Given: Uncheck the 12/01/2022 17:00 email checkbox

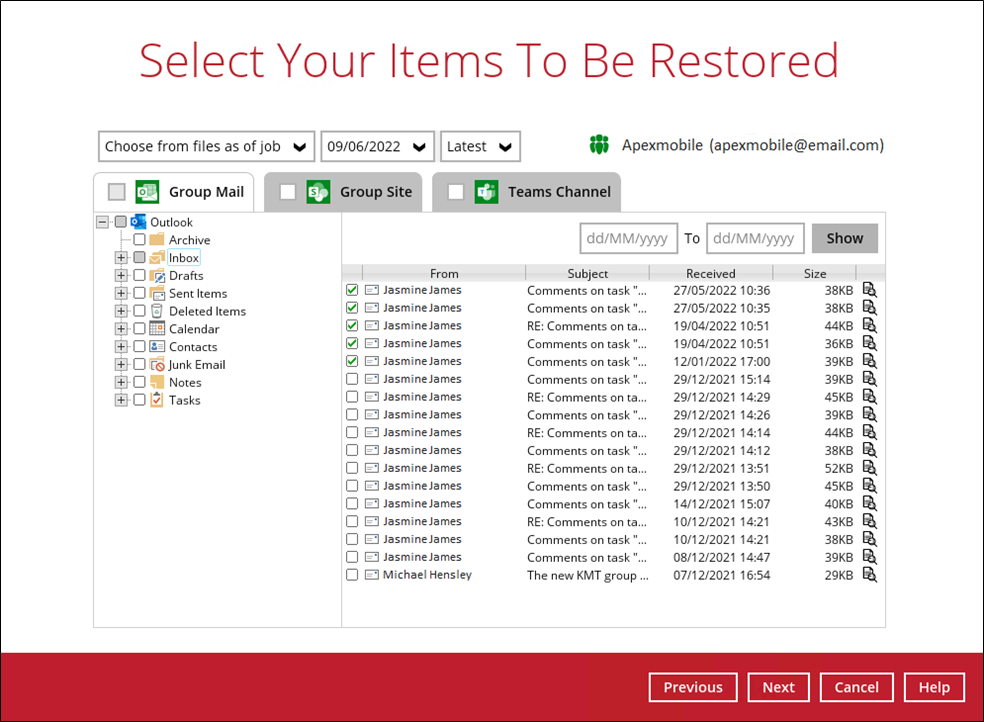Looking at the screenshot, I should coord(352,361).
